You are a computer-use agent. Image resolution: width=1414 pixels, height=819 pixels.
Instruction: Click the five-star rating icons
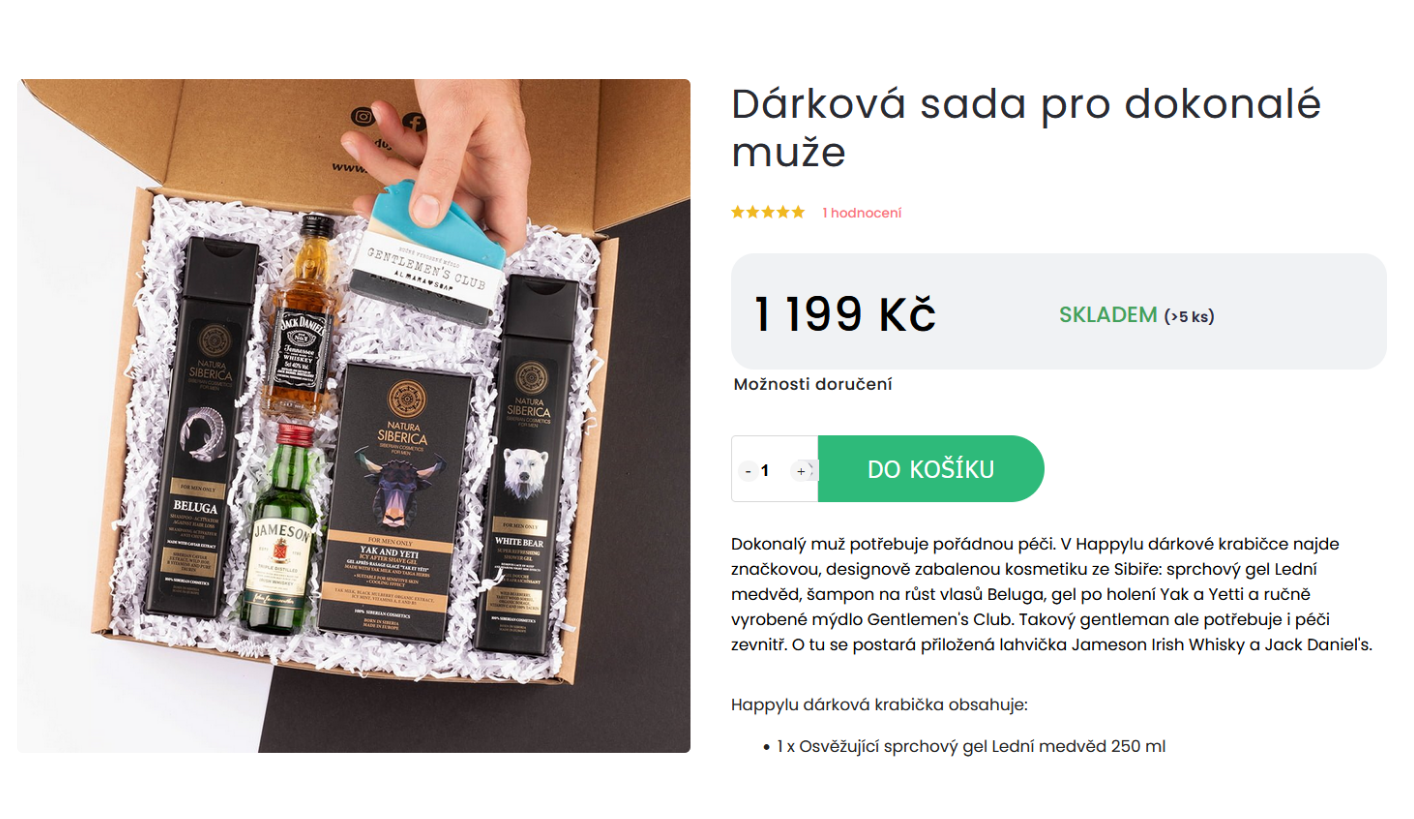tap(768, 212)
